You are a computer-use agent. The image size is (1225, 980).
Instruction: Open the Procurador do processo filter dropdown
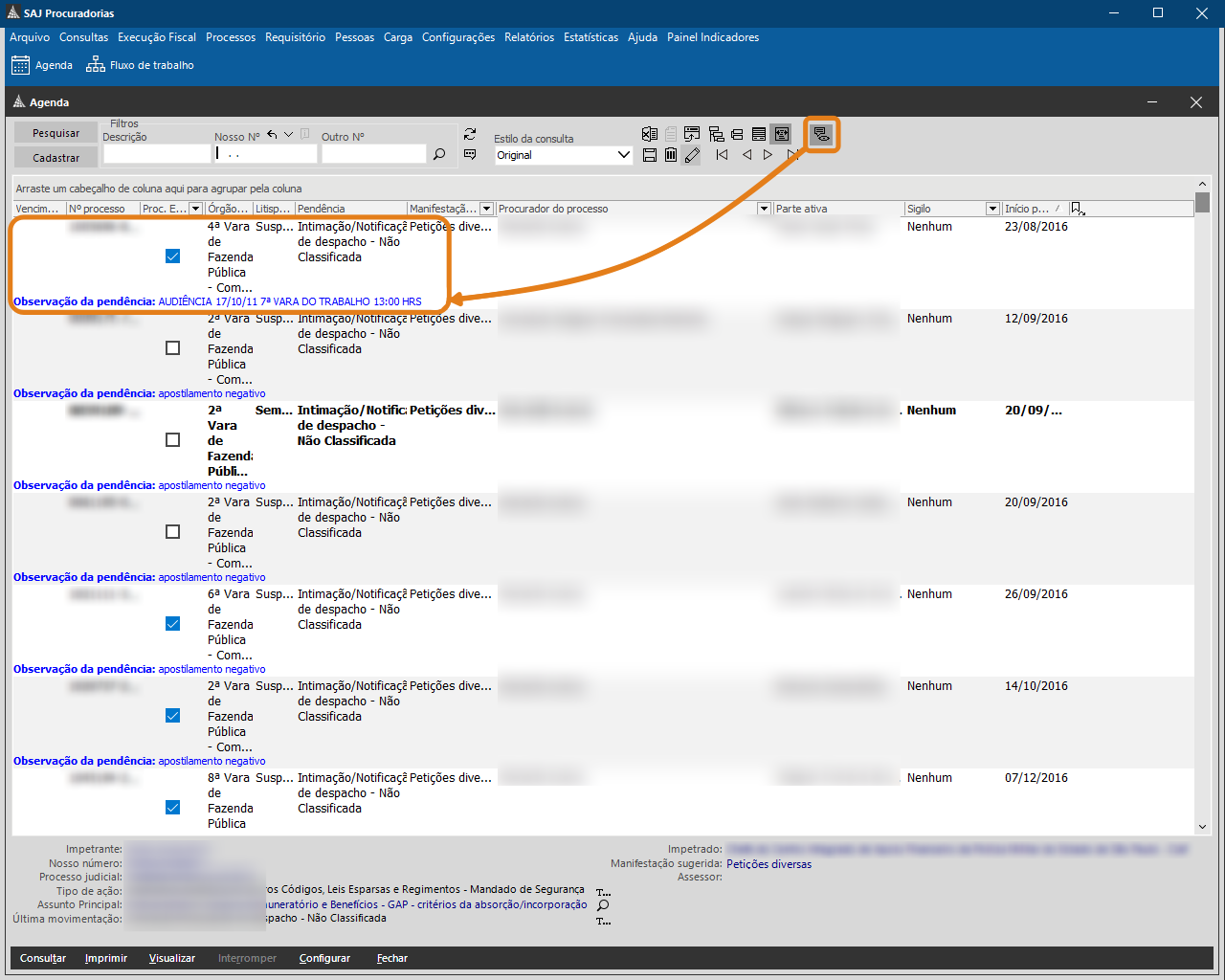click(764, 209)
